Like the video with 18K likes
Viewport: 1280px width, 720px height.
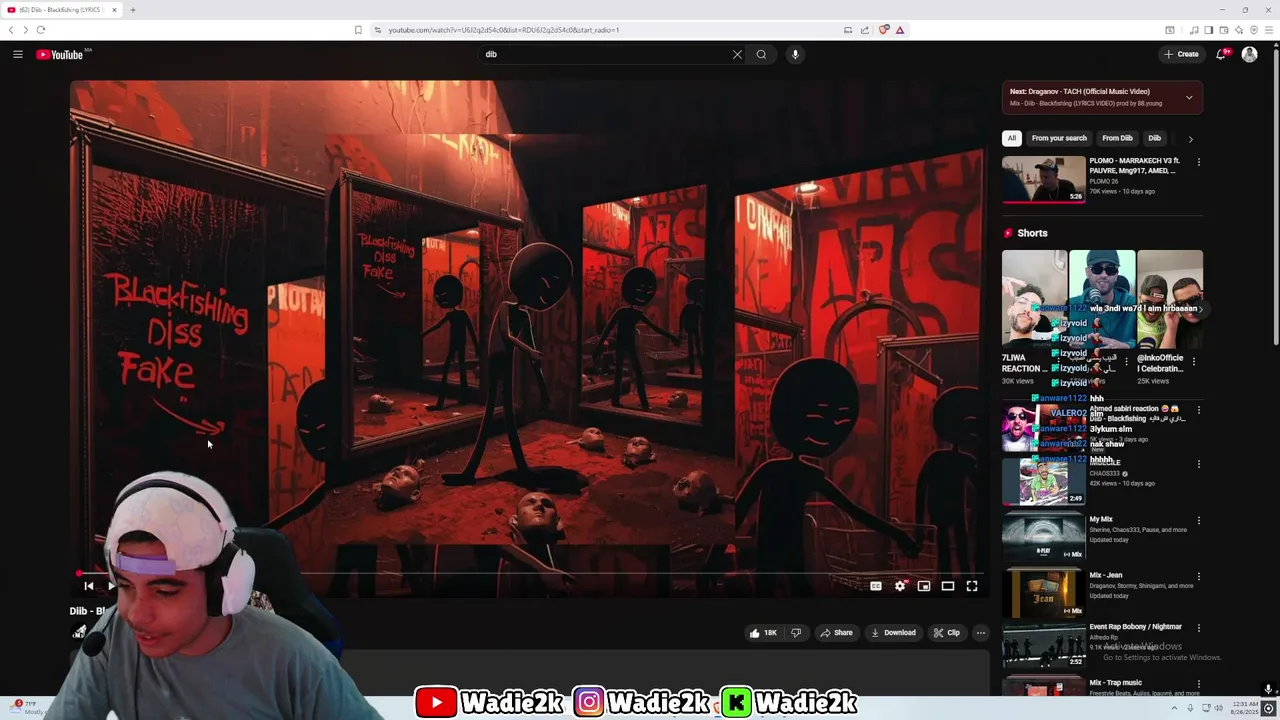[x=763, y=632]
